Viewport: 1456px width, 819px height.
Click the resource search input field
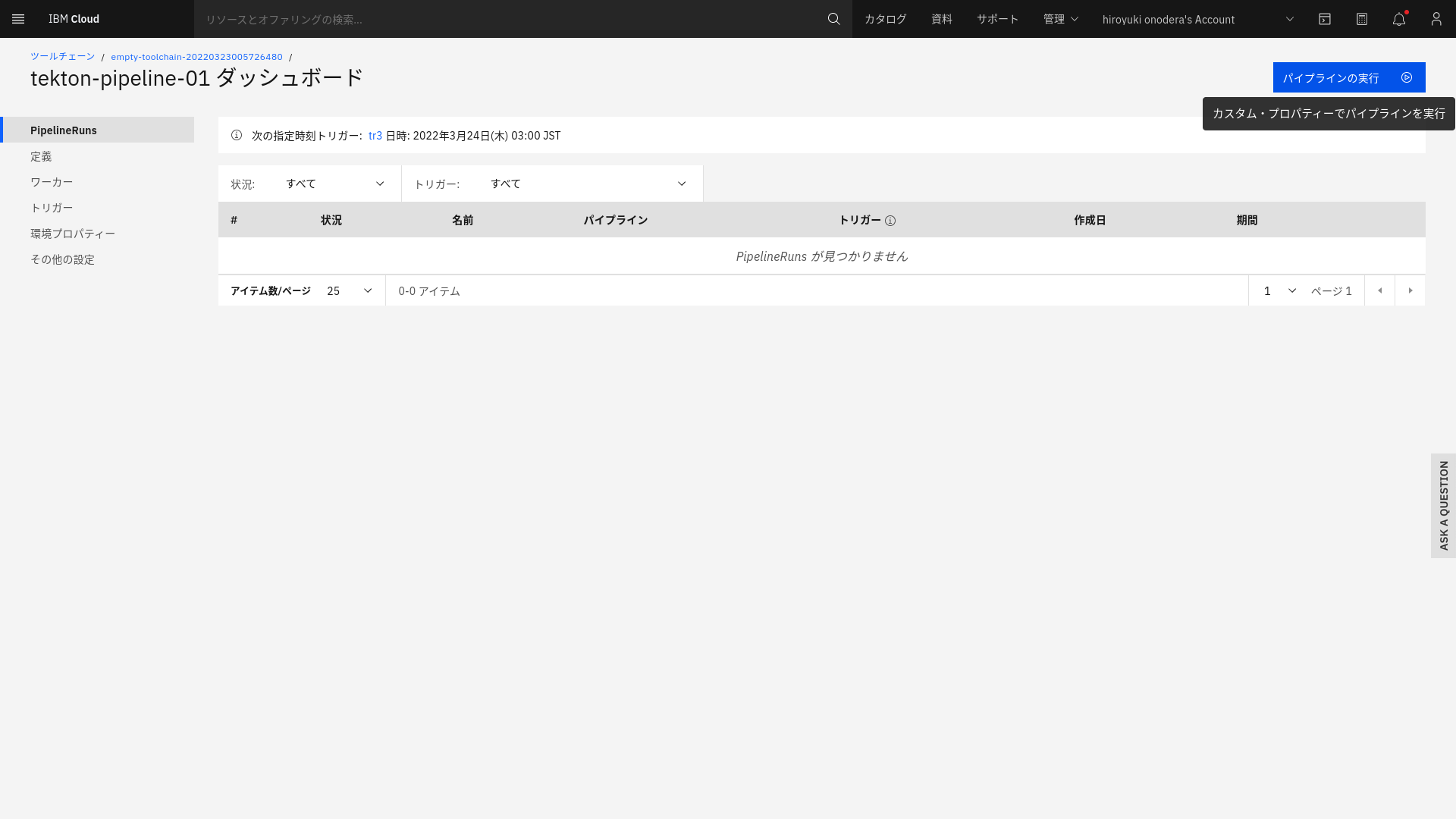(455, 19)
